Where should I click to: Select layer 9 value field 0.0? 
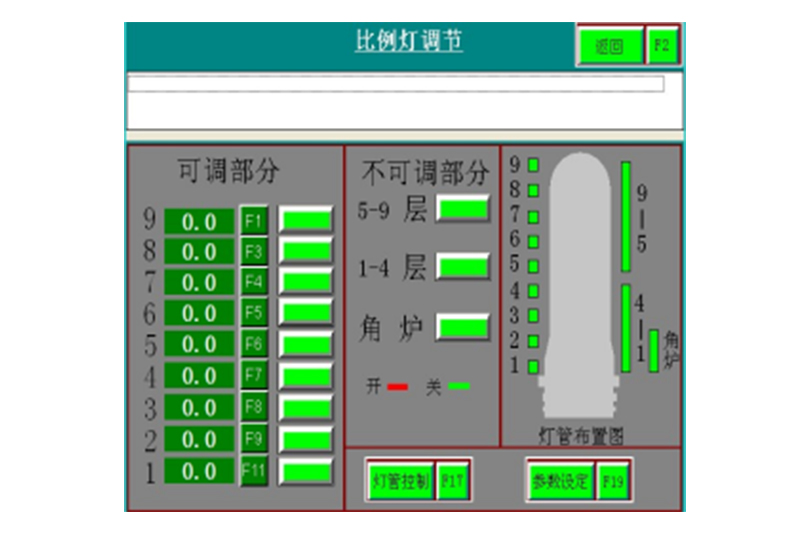[x=199, y=222]
